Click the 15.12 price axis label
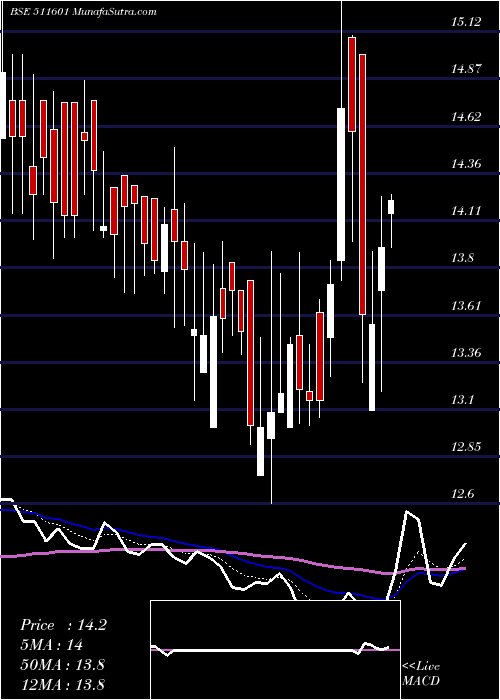The width and height of the screenshot is (500, 700). [466, 22]
